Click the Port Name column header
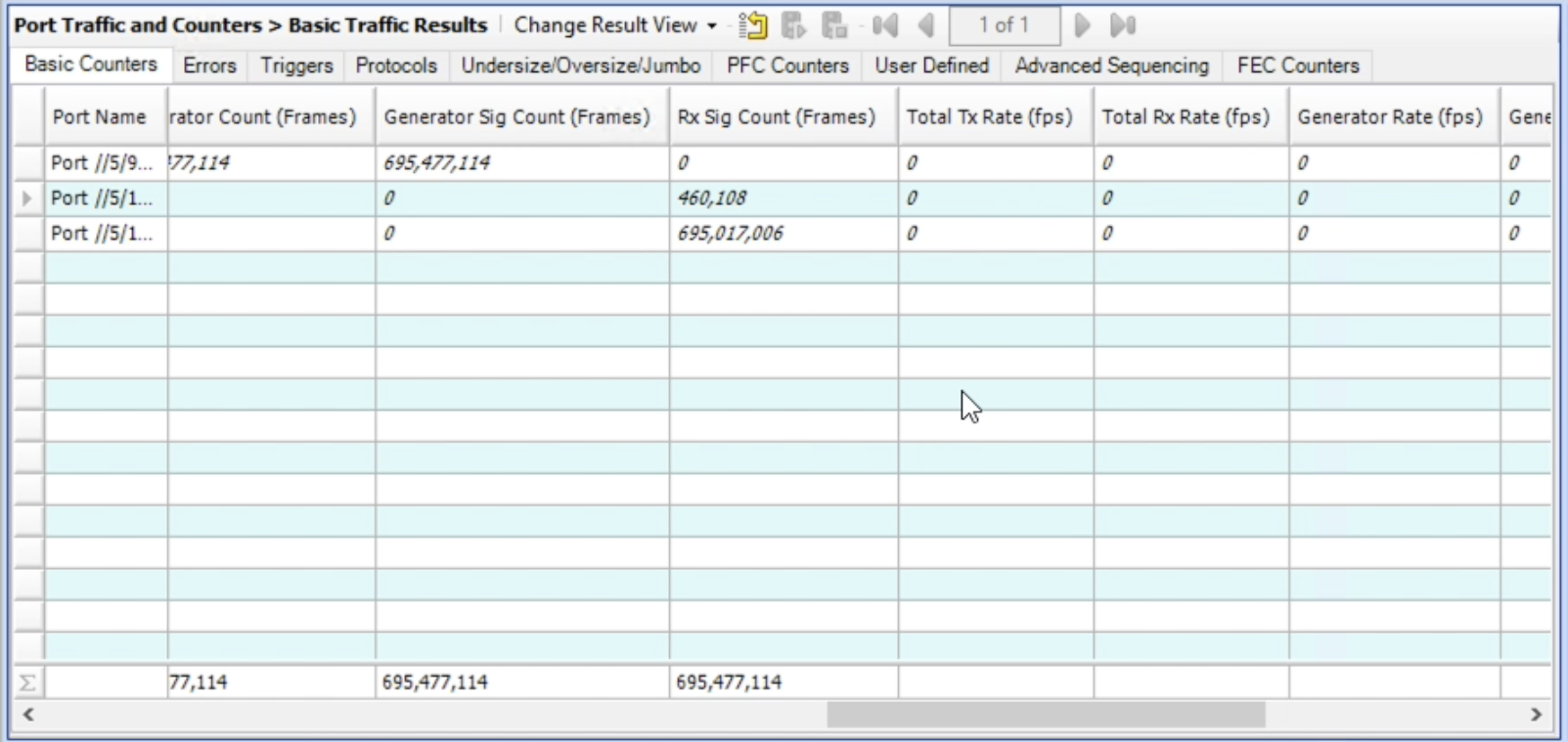1568x742 pixels. coord(106,116)
